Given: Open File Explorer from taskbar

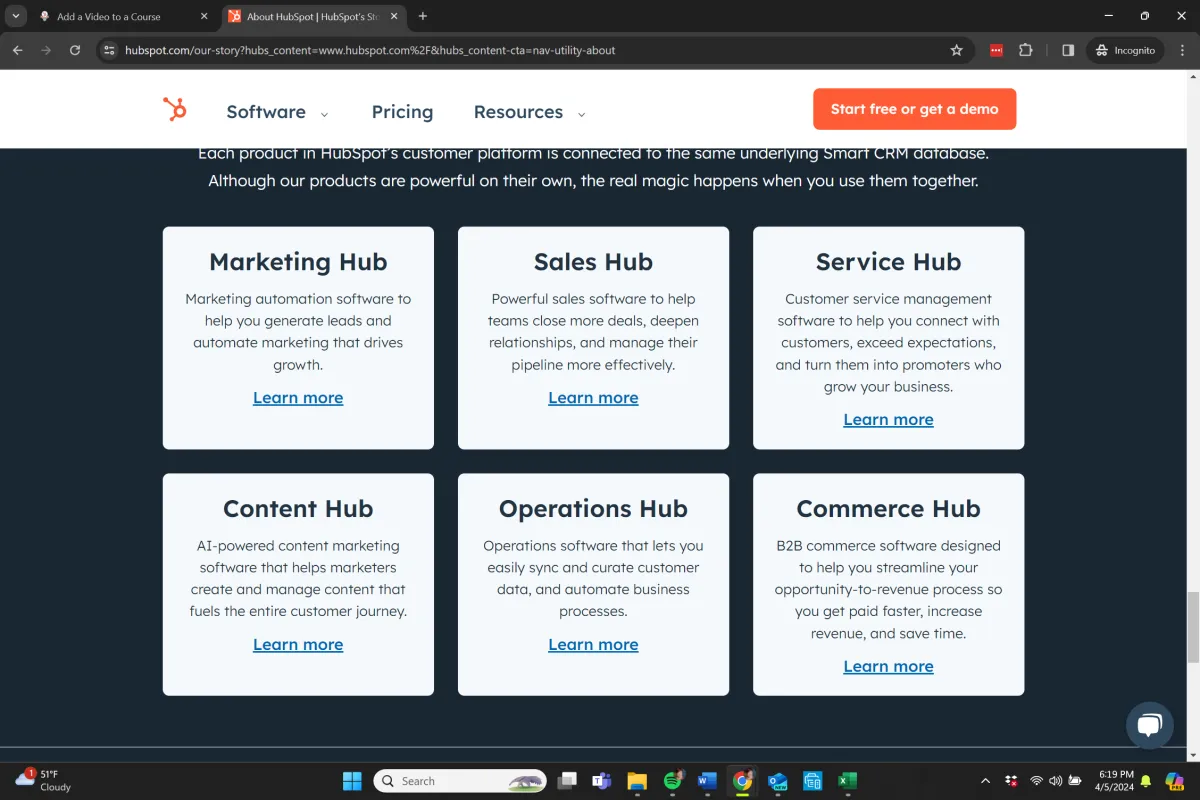Looking at the screenshot, I should 637,781.
